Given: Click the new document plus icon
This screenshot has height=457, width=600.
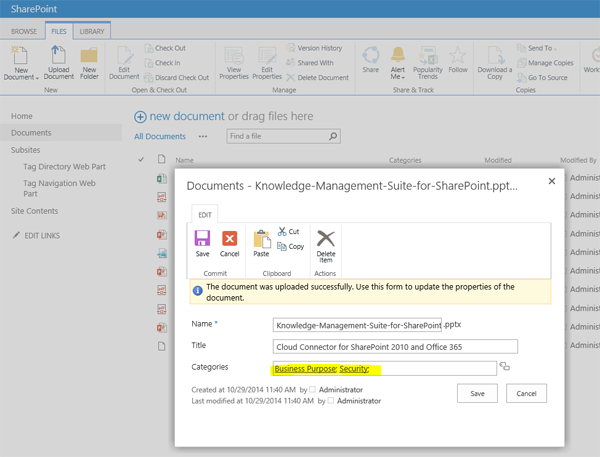Looking at the screenshot, I should click(x=140, y=117).
